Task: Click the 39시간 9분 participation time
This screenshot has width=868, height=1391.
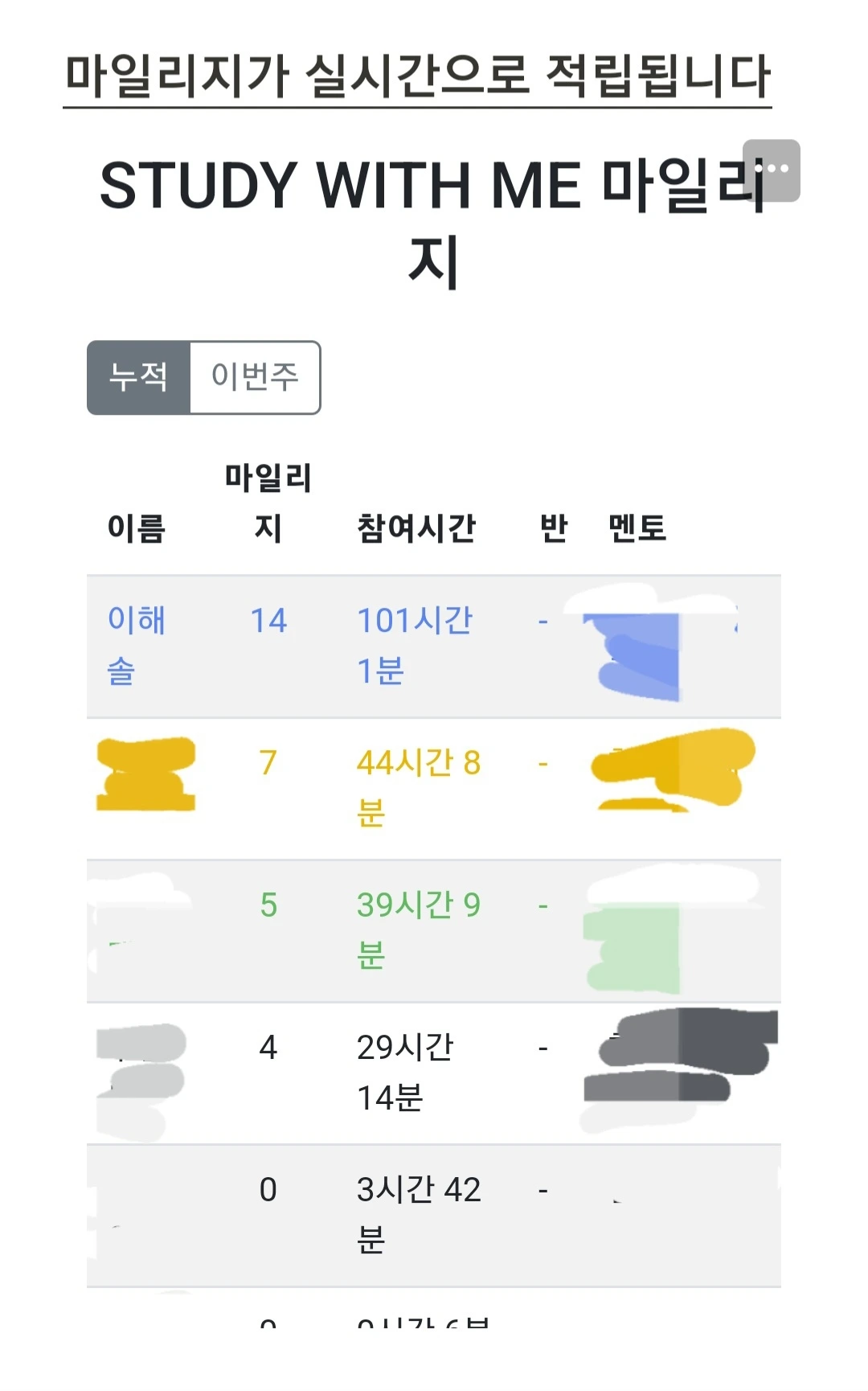Action: pyautogui.click(x=419, y=930)
